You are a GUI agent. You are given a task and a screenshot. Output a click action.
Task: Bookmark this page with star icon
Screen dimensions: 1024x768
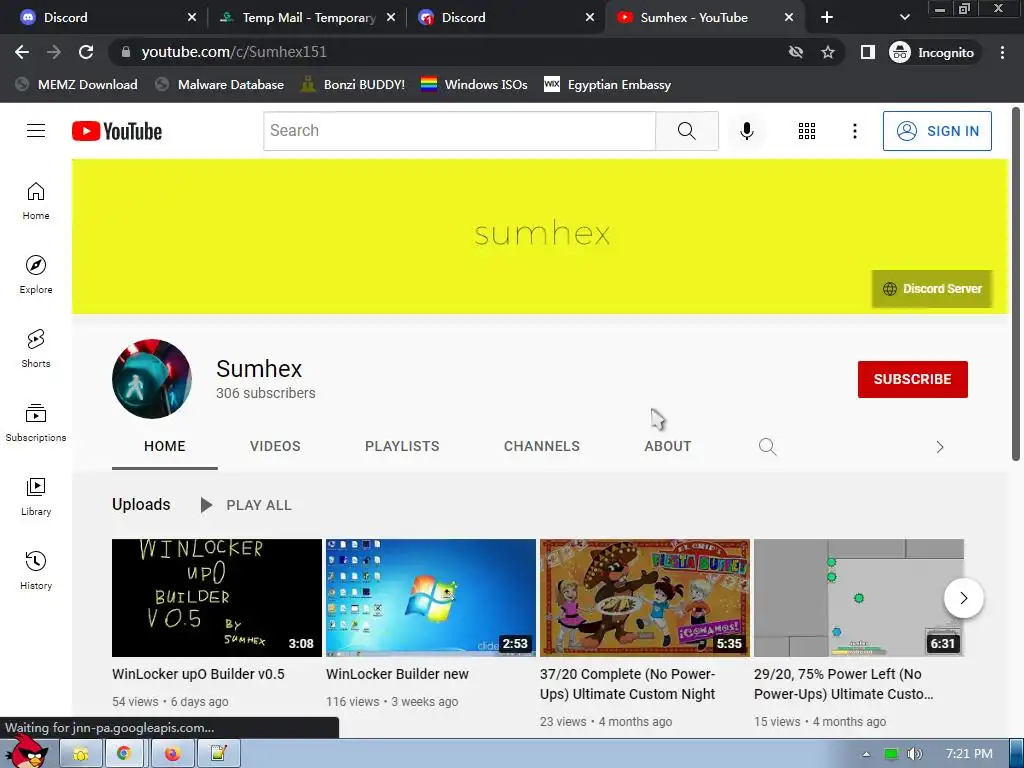coord(827,52)
